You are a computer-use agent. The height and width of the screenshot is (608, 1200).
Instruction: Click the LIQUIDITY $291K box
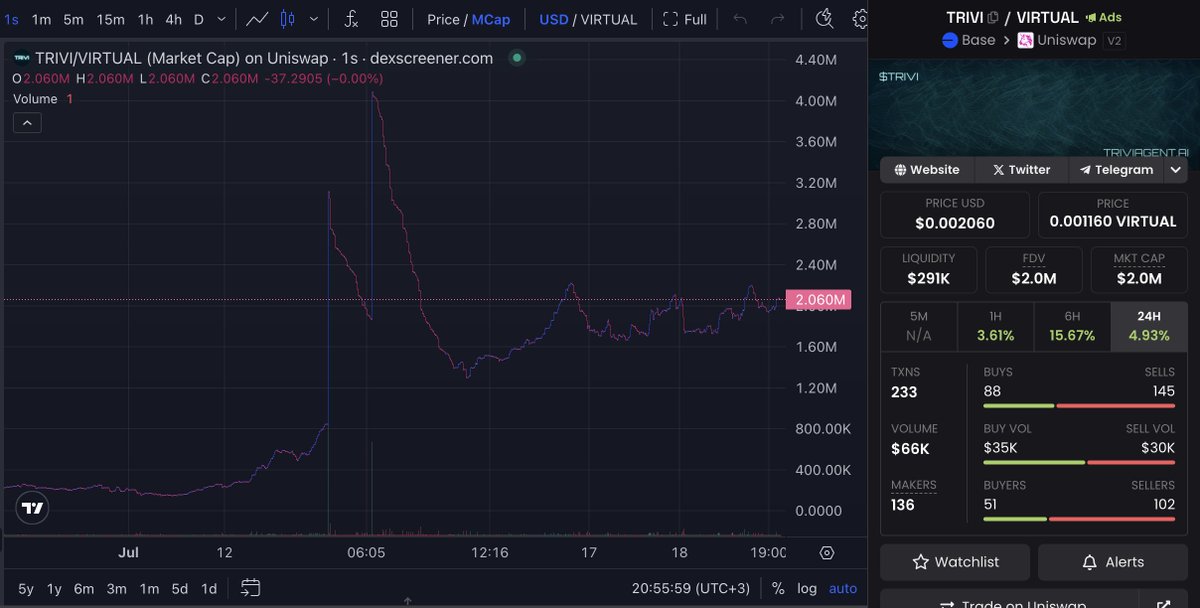click(929, 269)
